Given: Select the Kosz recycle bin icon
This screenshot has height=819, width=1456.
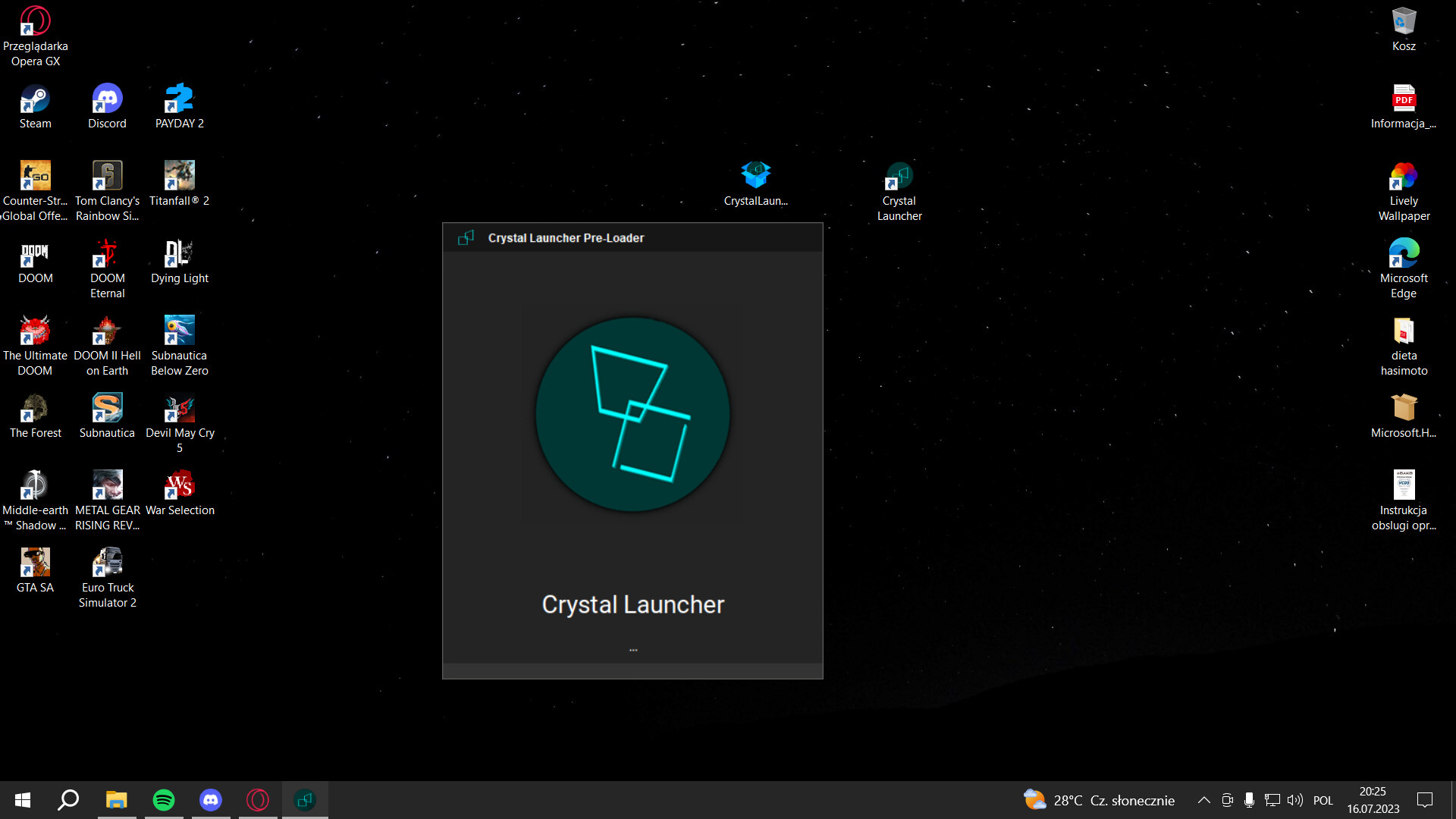Looking at the screenshot, I should click(1404, 23).
